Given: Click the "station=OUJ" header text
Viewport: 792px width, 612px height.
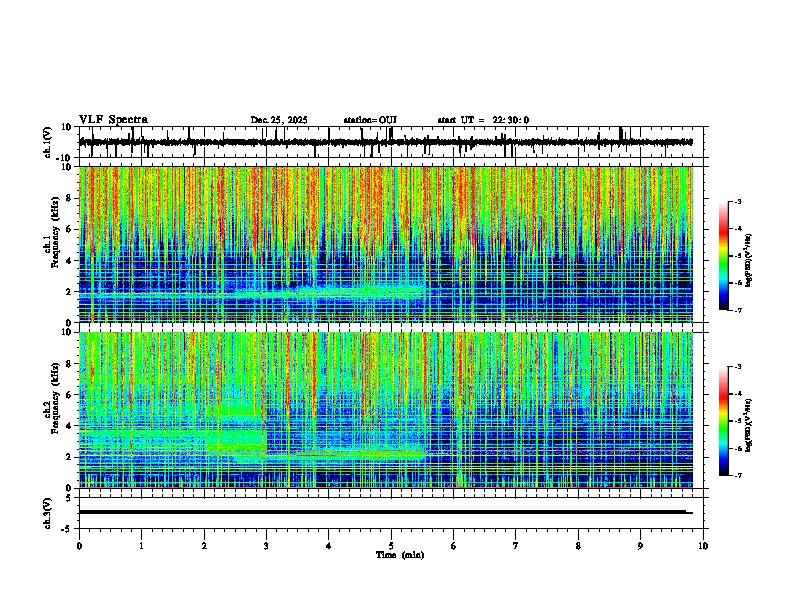Looking at the screenshot, I should [370, 120].
